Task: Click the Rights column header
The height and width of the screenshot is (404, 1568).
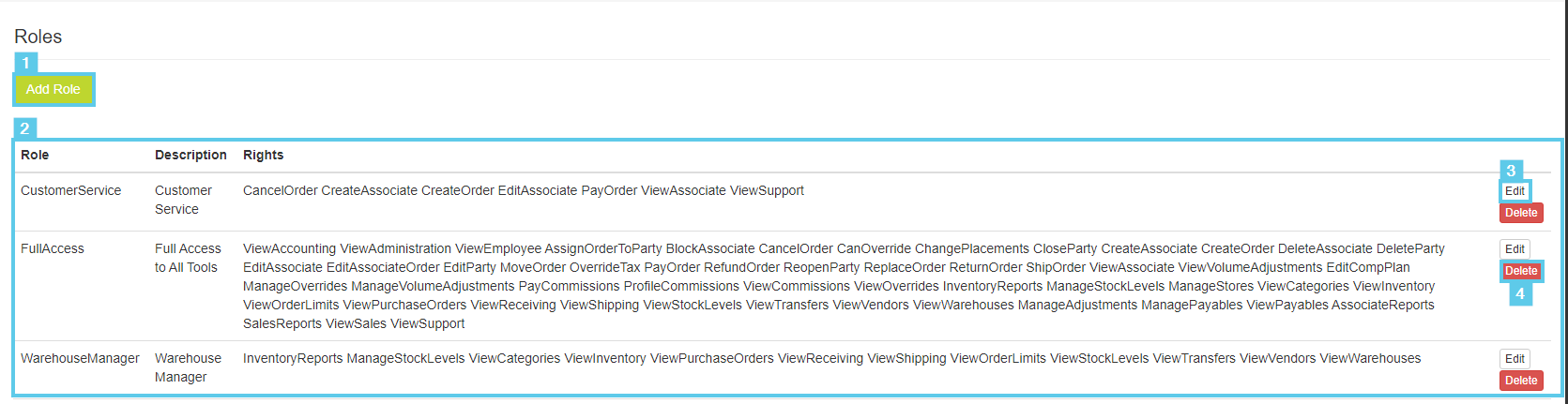Action: point(263,156)
